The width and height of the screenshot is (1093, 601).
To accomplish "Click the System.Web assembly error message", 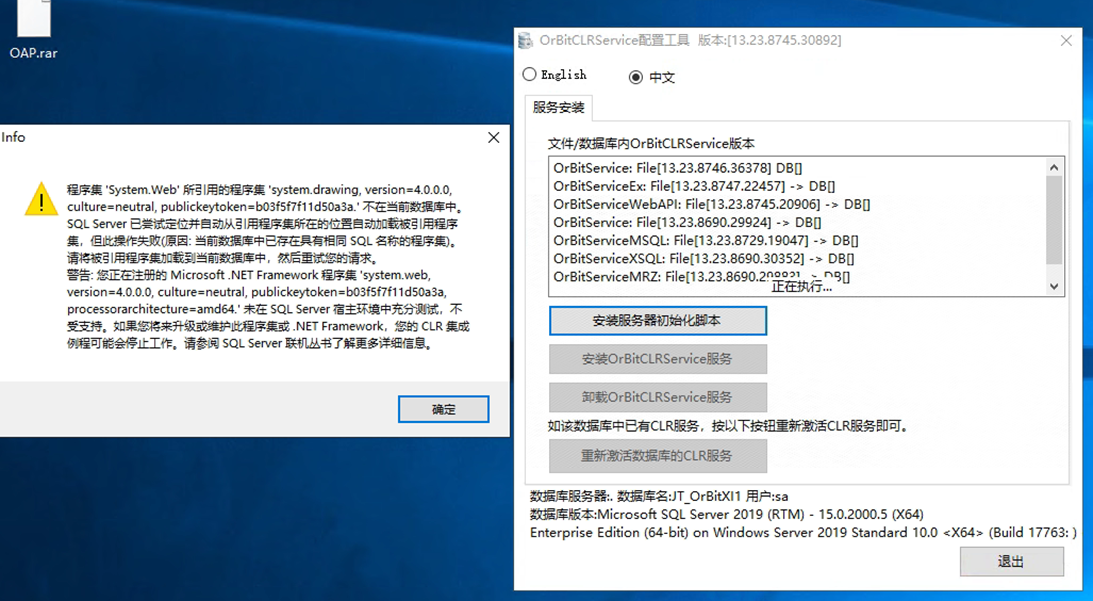I will [x=268, y=266].
